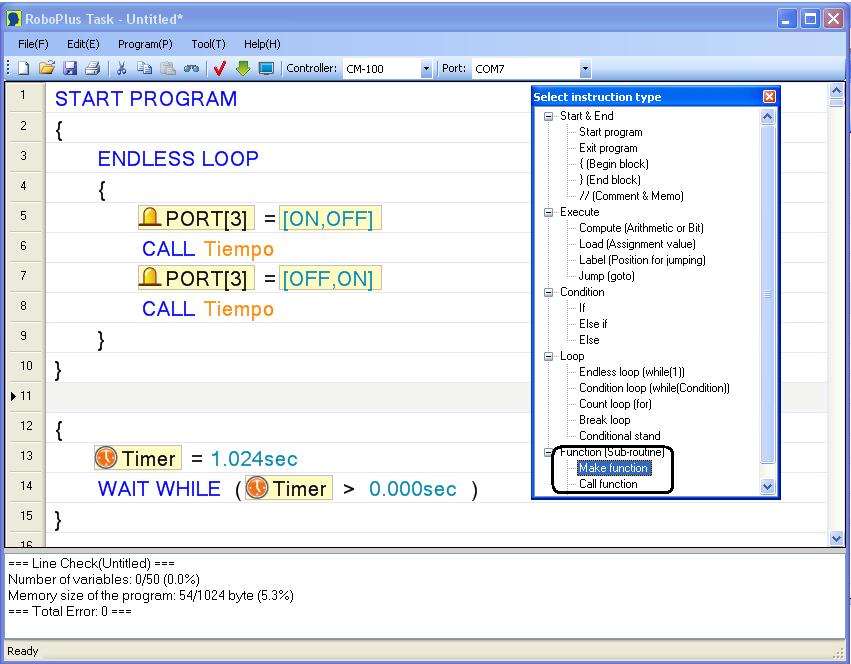Click CALL Tiempo on line 8
This screenshot has width=851, height=664.
(x=208, y=308)
